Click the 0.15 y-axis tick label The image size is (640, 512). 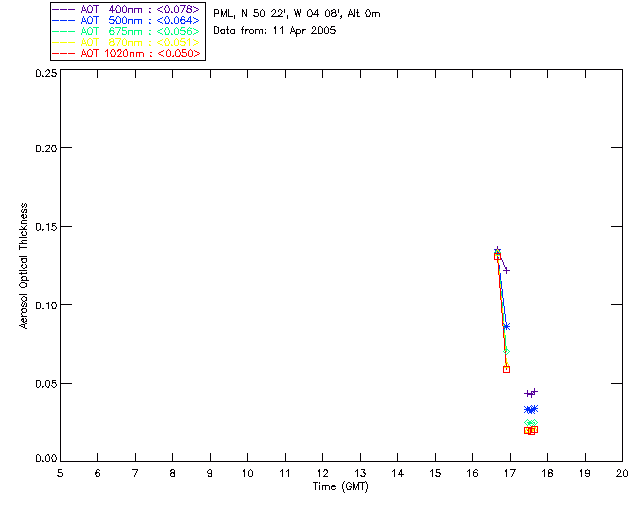(x=46, y=227)
